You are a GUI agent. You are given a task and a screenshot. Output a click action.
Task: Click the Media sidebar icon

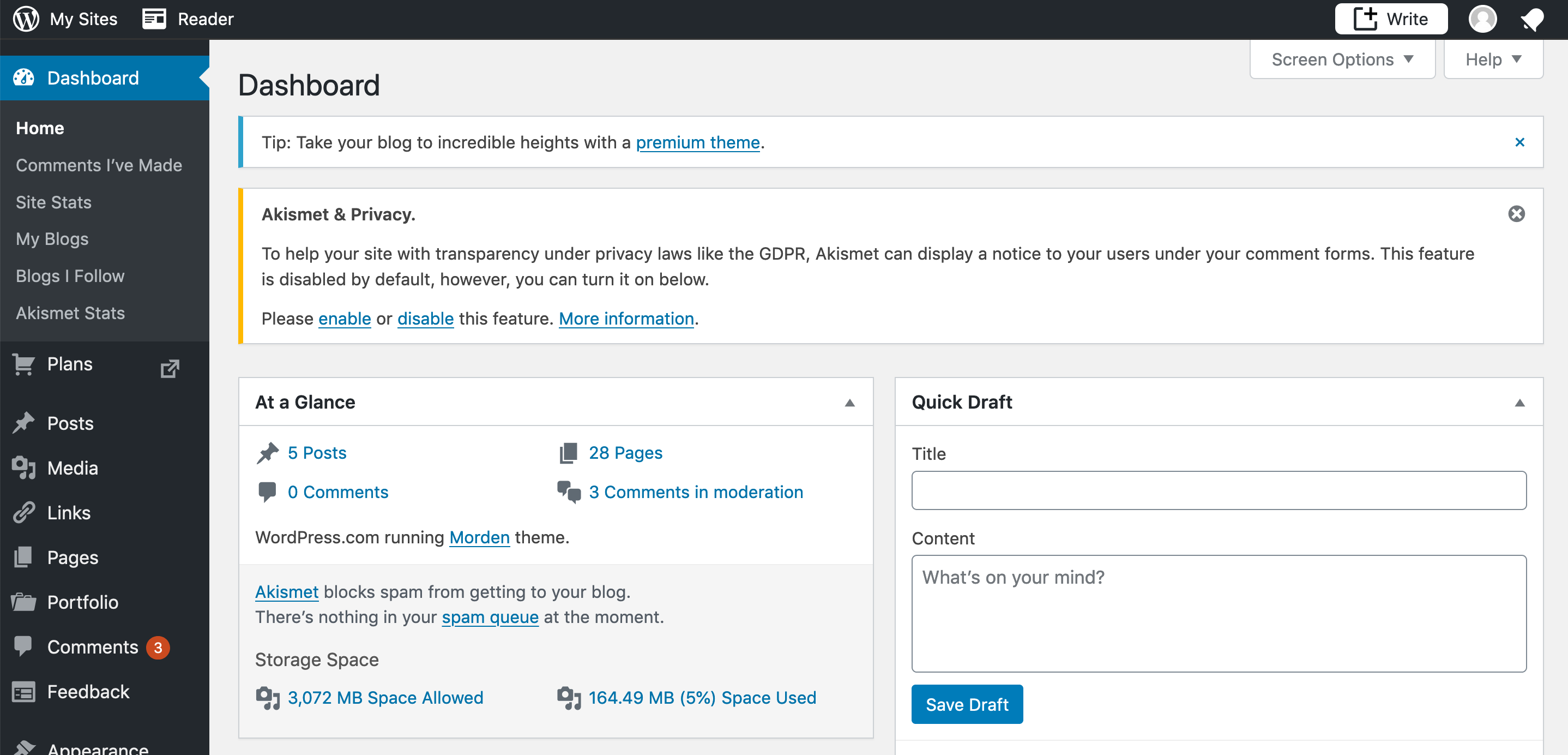24,468
